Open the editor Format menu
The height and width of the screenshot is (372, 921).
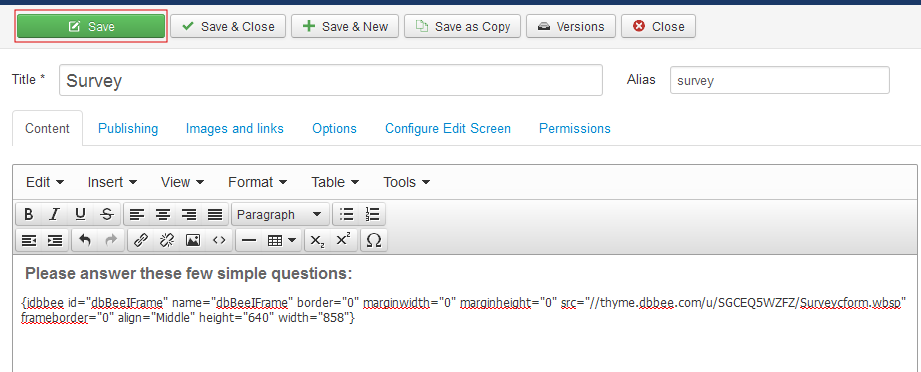click(x=258, y=182)
